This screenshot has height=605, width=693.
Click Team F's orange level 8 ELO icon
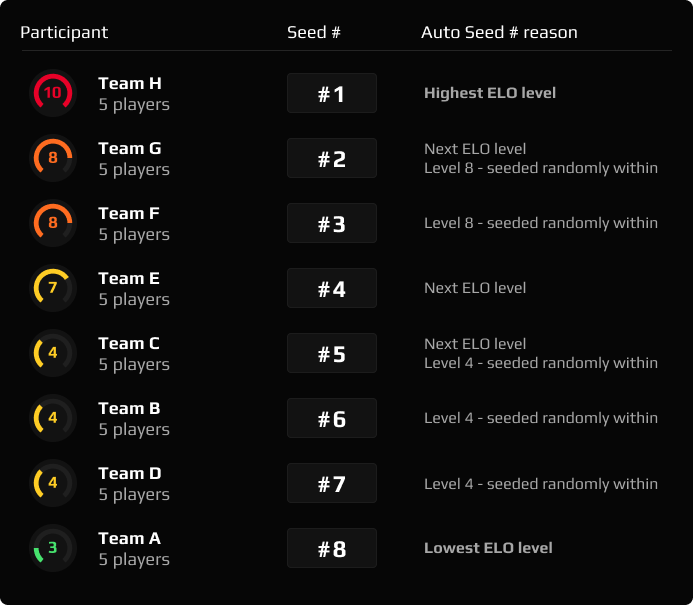(53, 223)
